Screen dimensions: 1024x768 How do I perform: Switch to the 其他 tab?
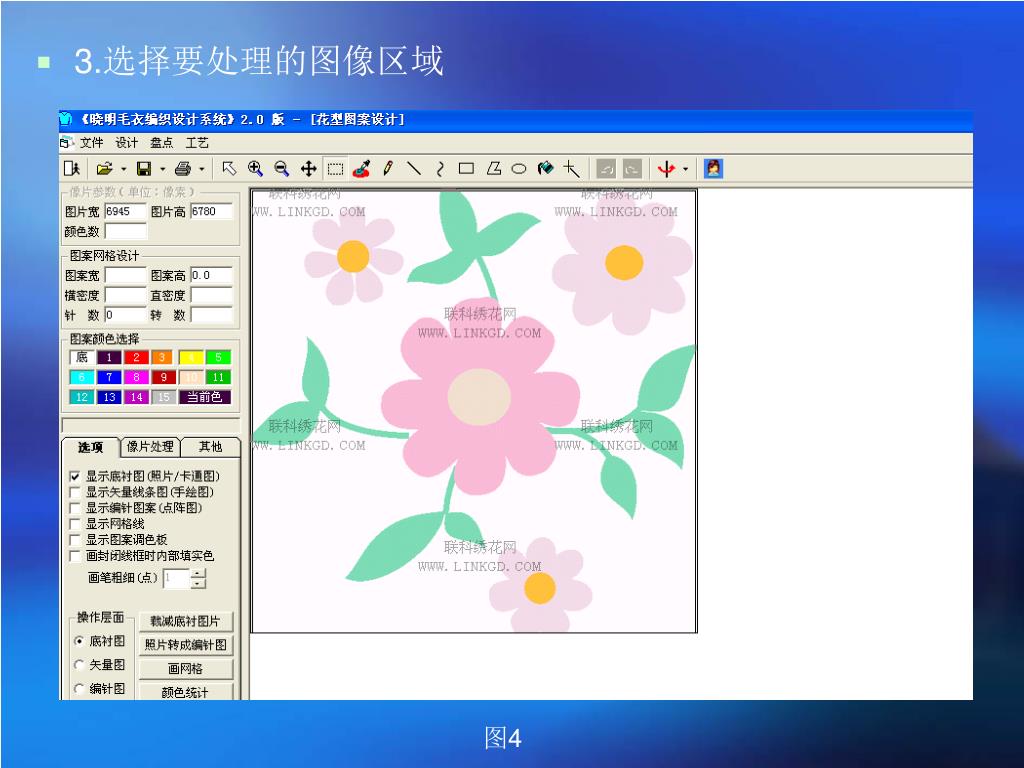pyautogui.click(x=210, y=447)
